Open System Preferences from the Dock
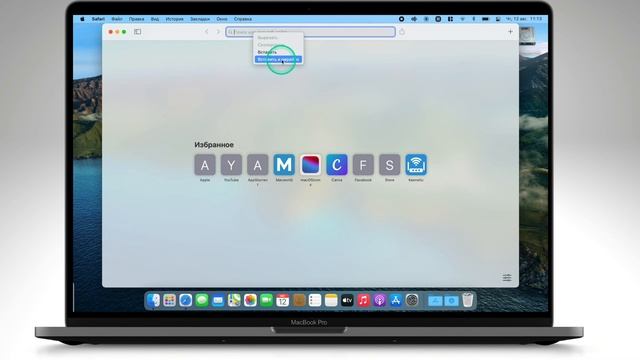 point(412,300)
